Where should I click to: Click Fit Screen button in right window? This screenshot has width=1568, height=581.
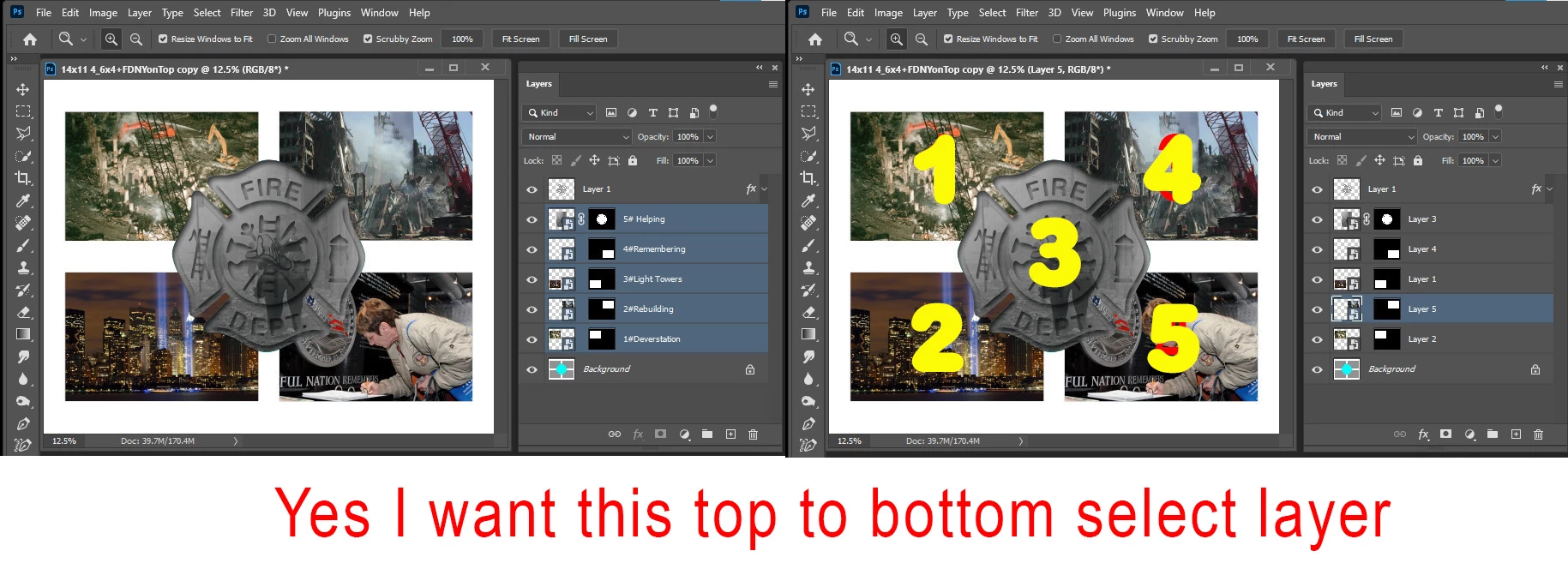tap(1306, 39)
